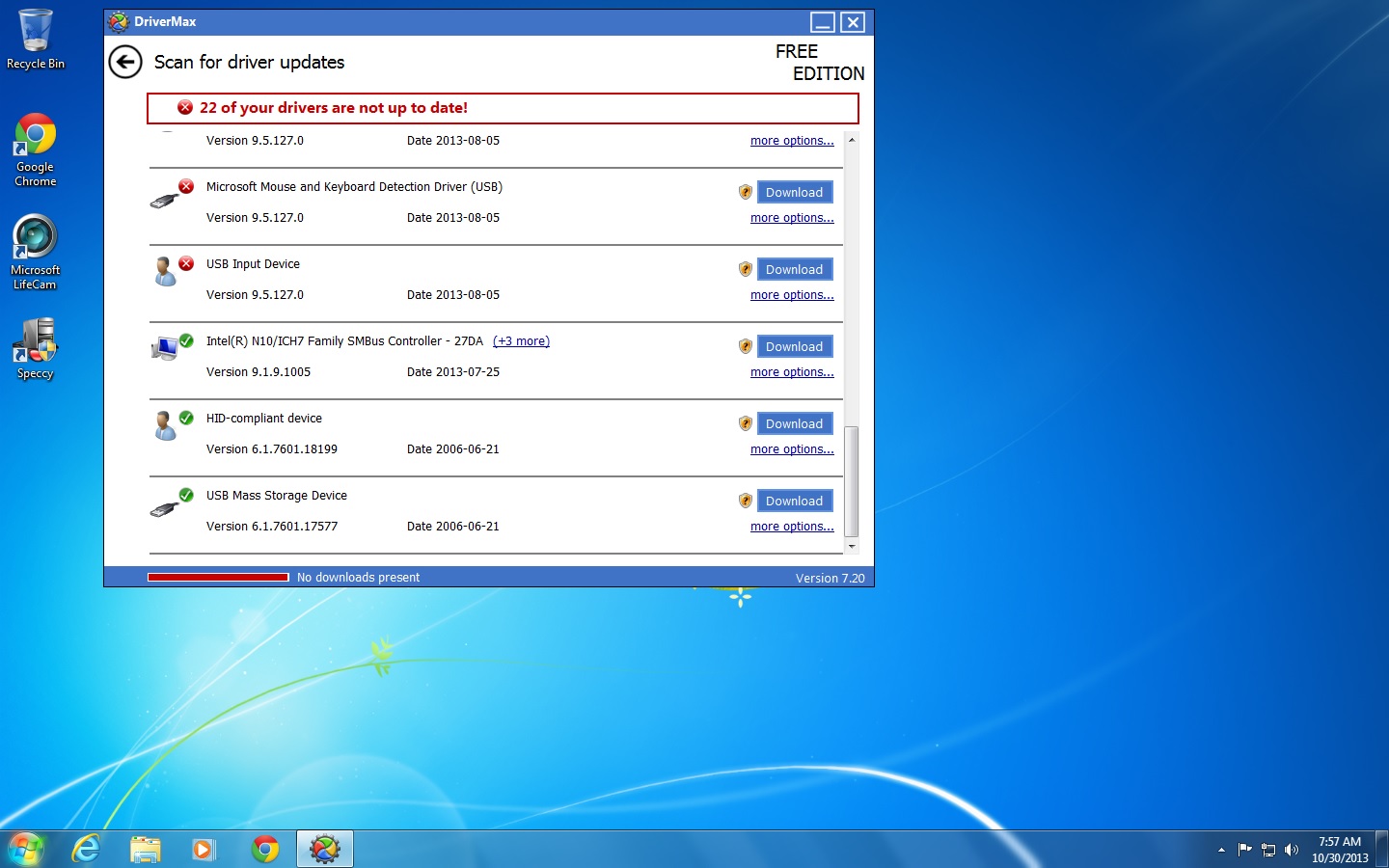Download the USB Input Device driver

pos(795,269)
